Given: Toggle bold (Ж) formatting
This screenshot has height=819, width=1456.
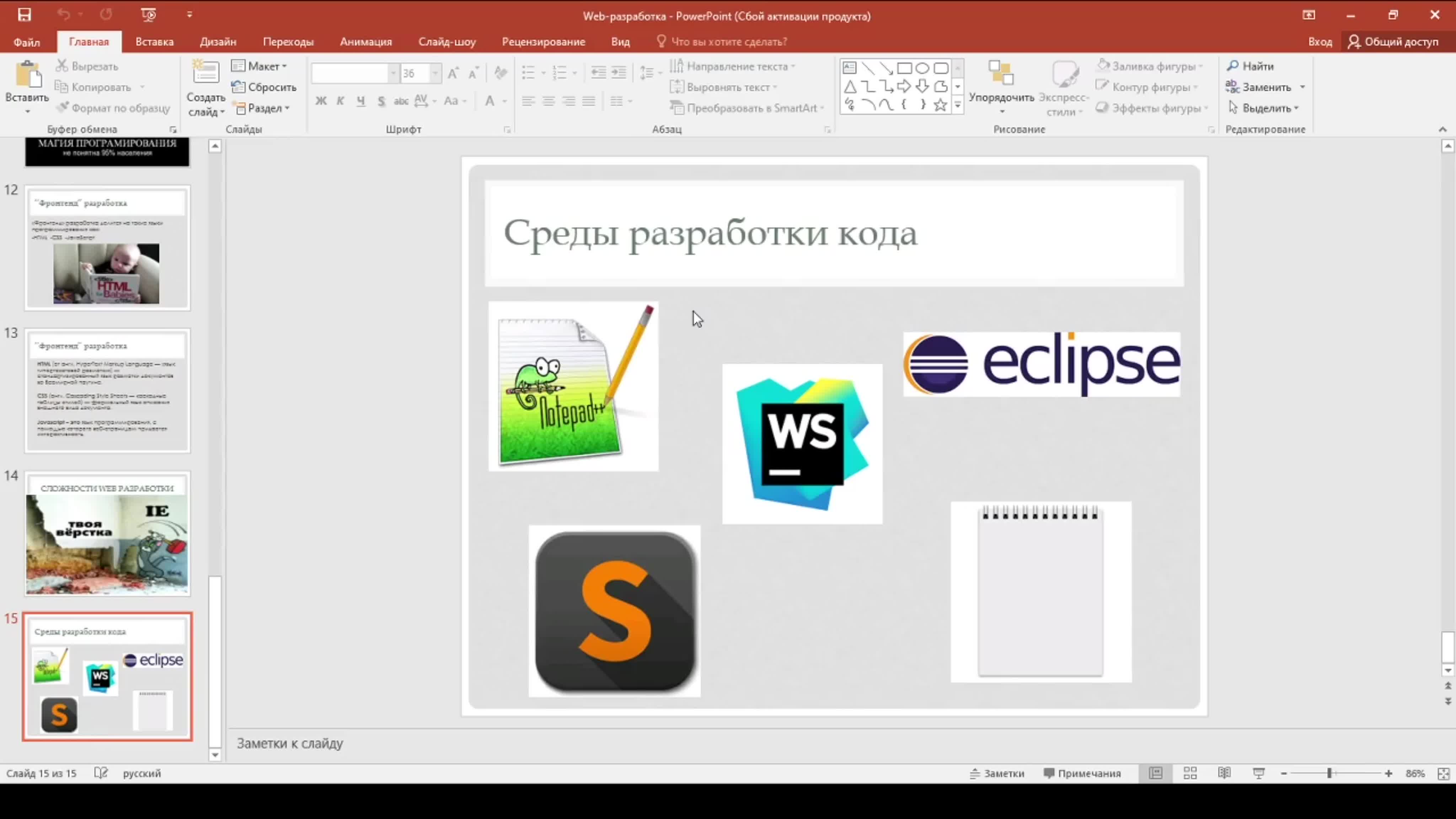Looking at the screenshot, I should click(x=321, y=101).
